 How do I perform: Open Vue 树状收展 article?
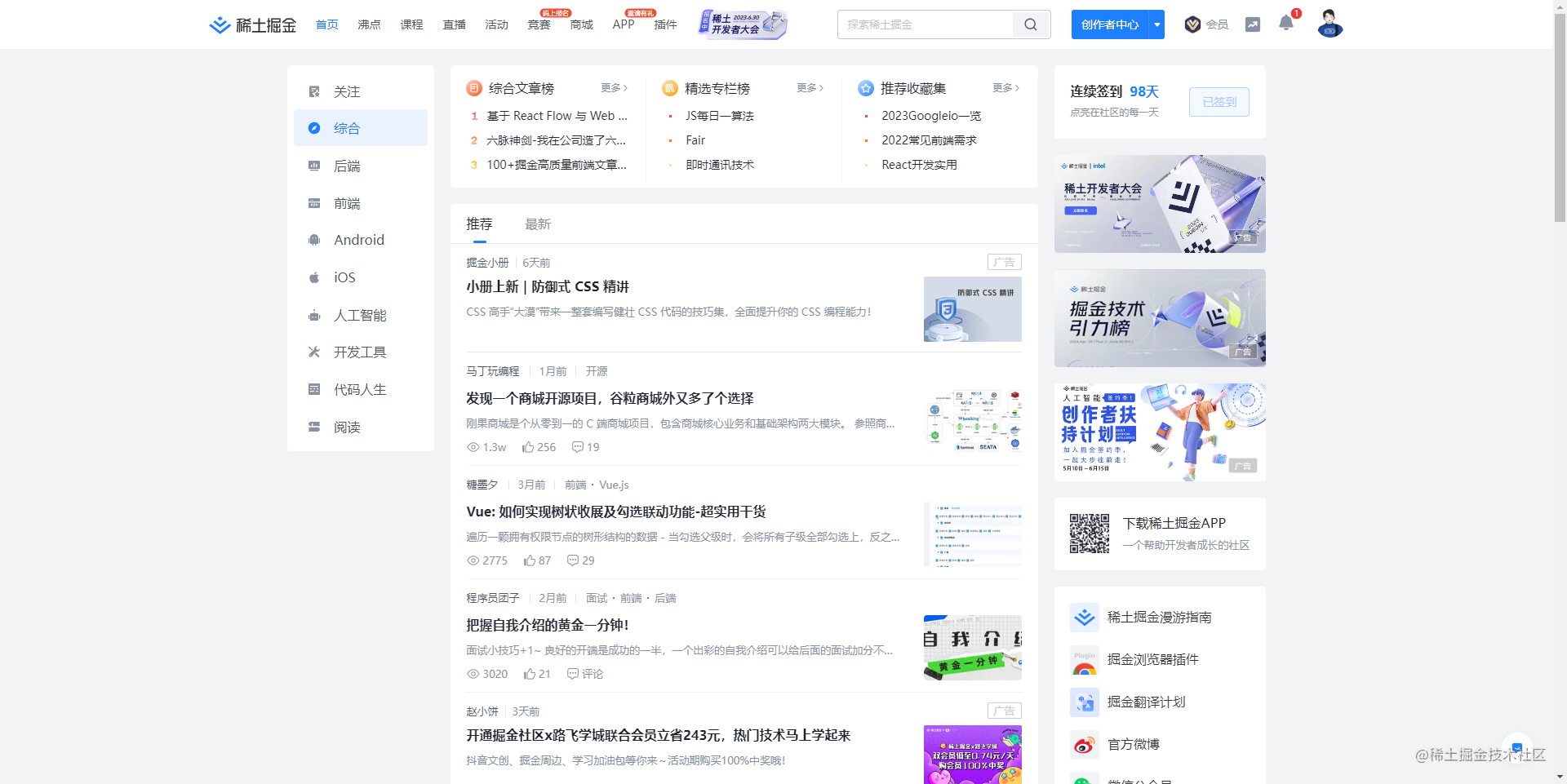[616, 512]
